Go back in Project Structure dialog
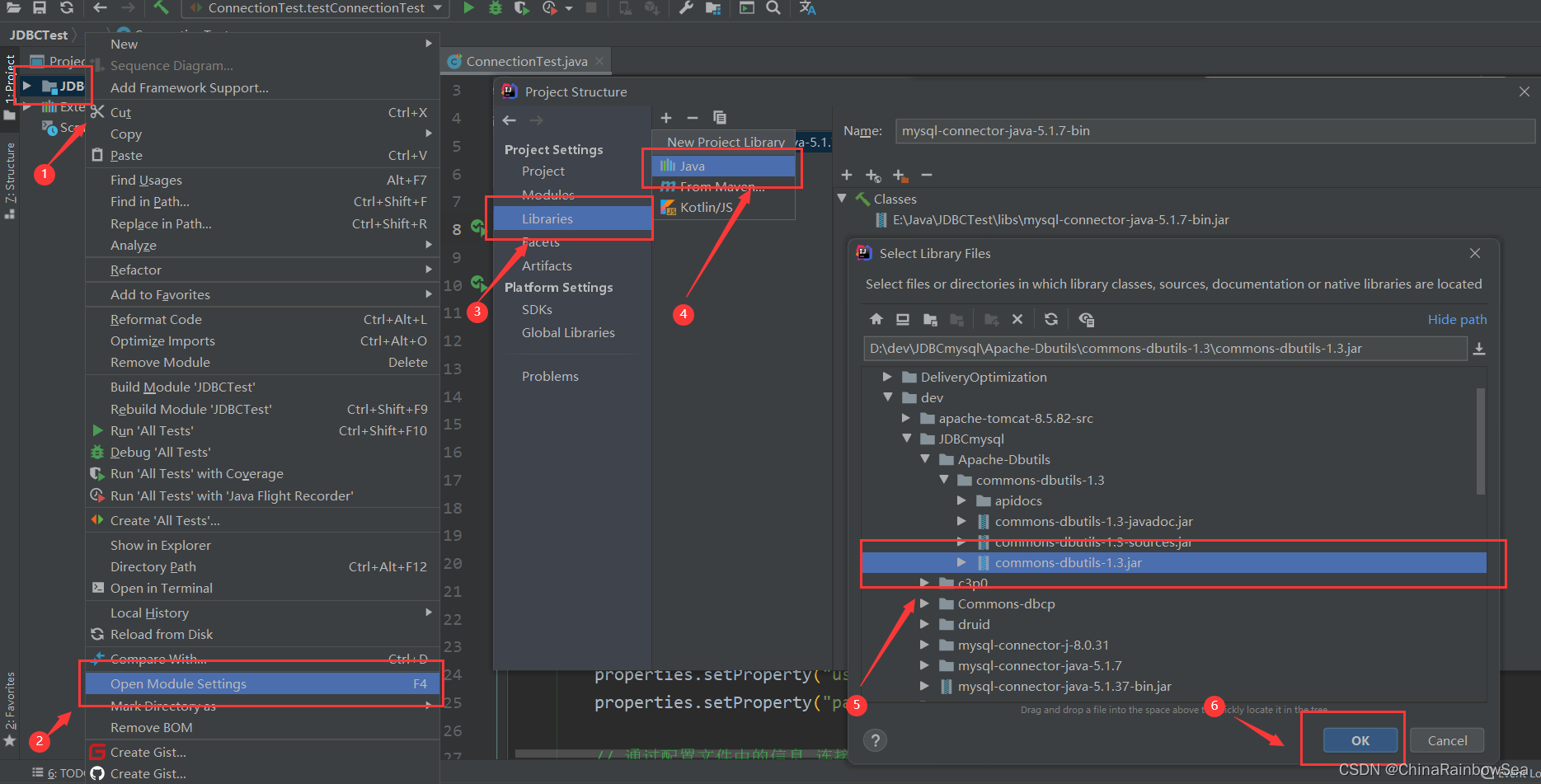 [510, 120]
